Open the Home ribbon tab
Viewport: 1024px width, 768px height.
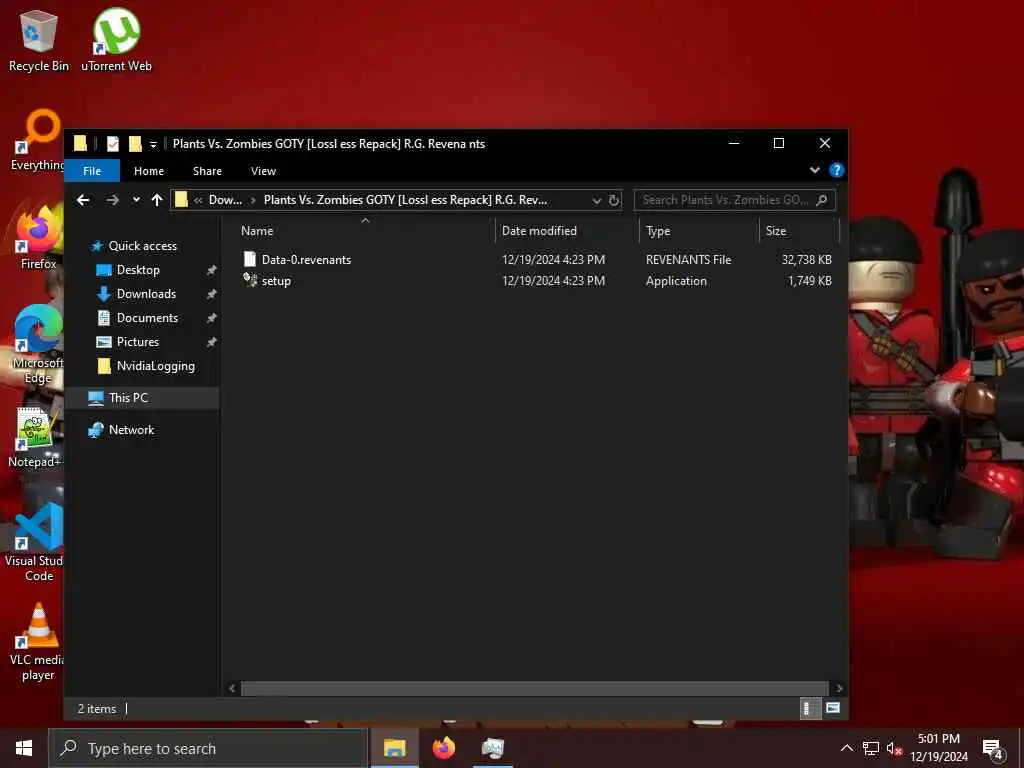149,170
